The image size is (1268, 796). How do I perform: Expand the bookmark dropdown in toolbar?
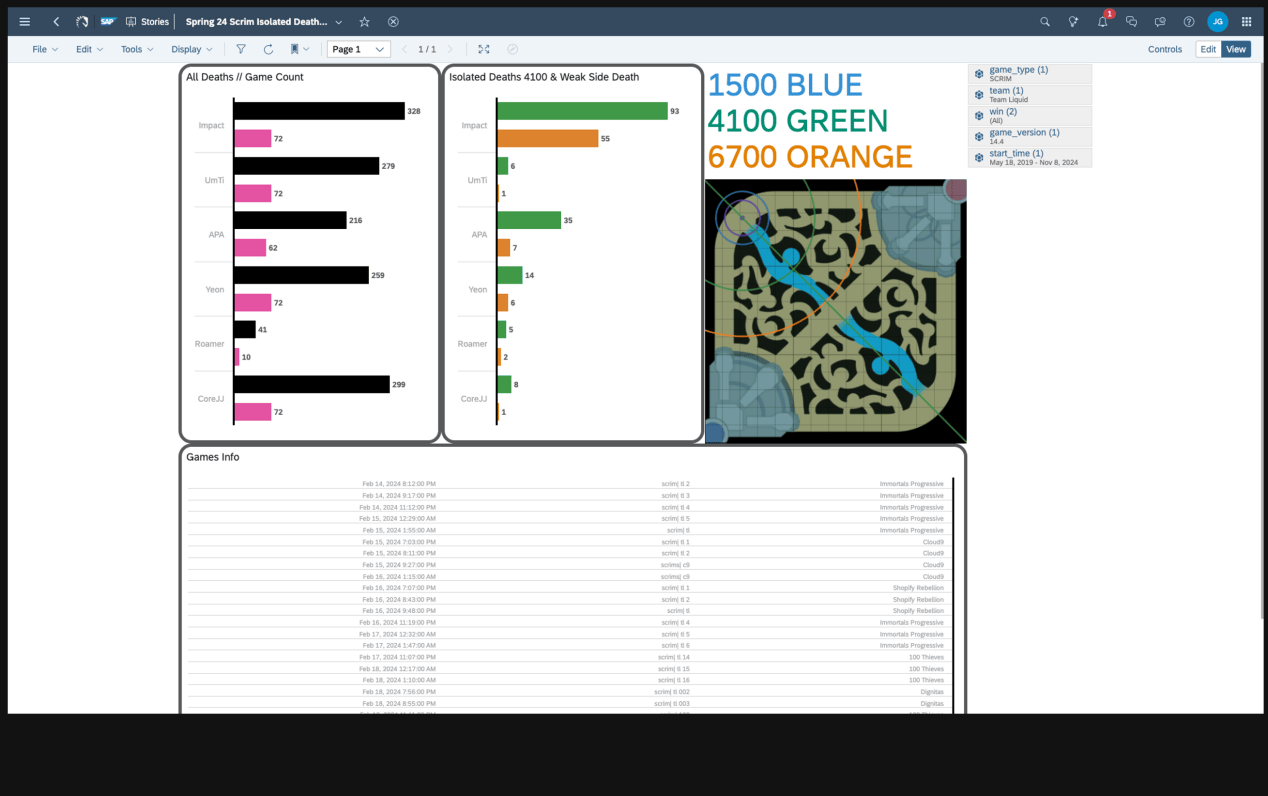coord(299,49)
